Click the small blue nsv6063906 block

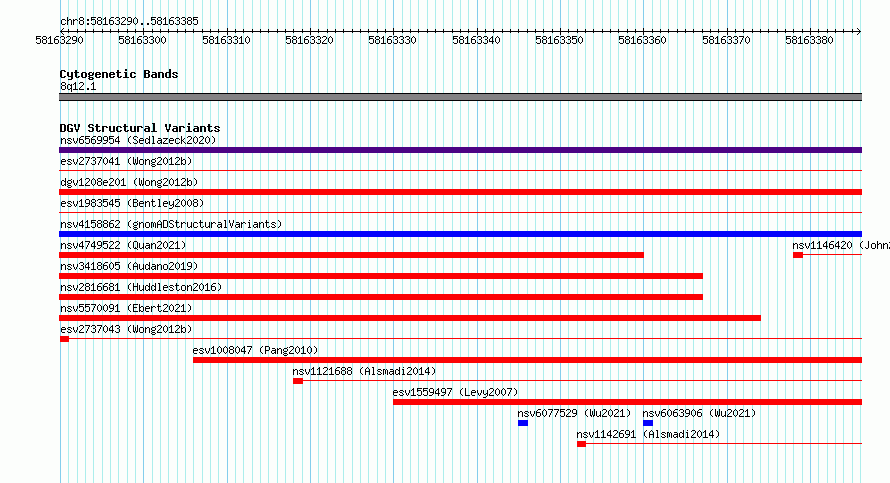pos(648,423)
